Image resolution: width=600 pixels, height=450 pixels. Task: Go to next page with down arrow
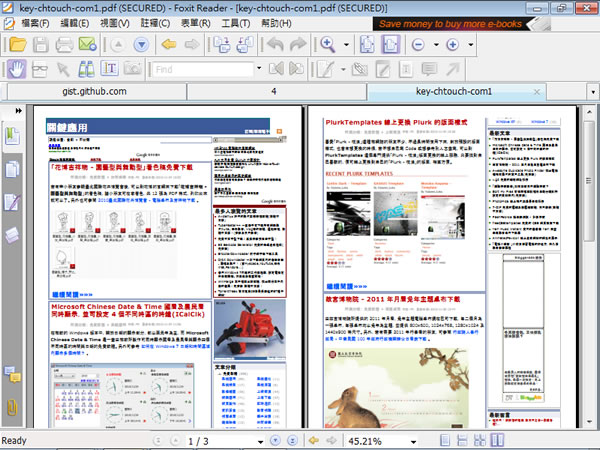pyautogui.click(x=141, y=45)
